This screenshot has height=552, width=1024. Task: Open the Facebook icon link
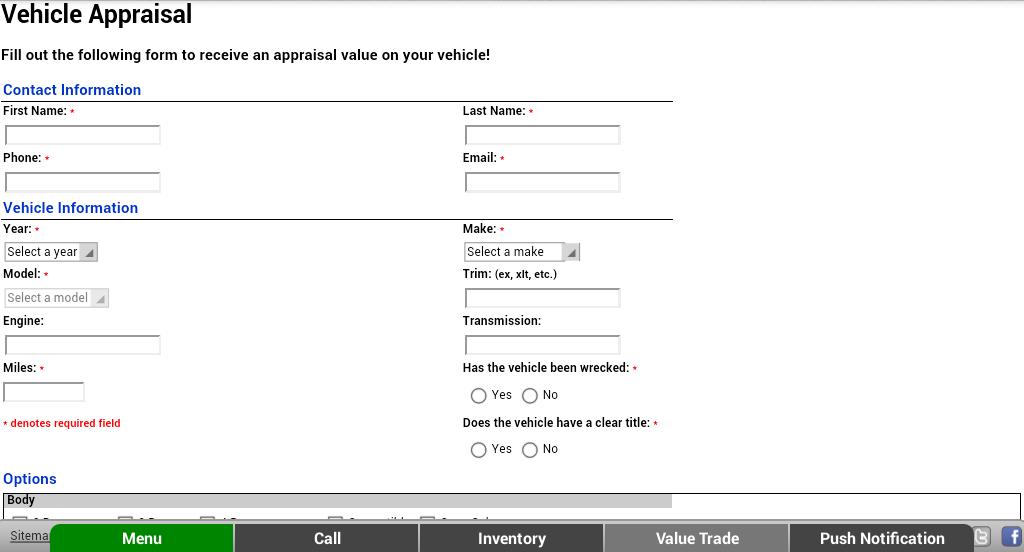1012,537
